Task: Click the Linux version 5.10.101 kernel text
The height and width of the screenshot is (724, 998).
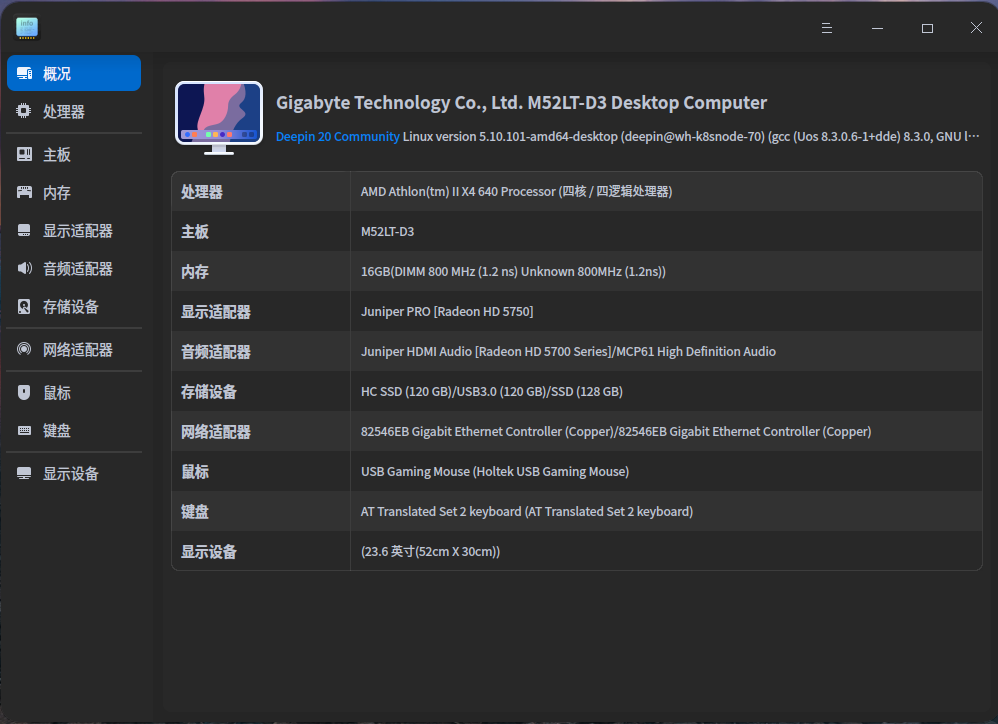Action: [691, 137]
